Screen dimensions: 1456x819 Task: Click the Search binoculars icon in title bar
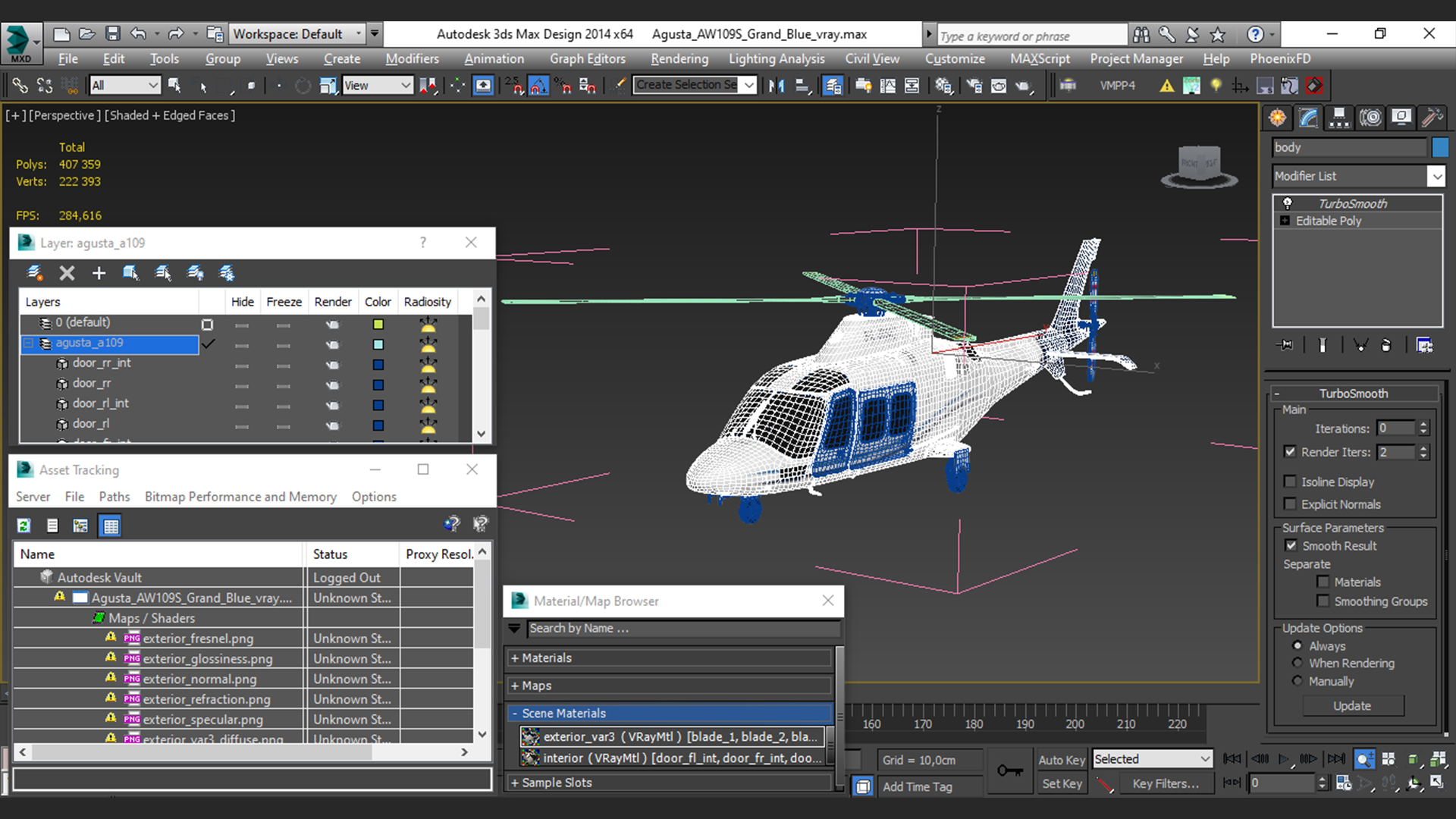(1141, 34)
